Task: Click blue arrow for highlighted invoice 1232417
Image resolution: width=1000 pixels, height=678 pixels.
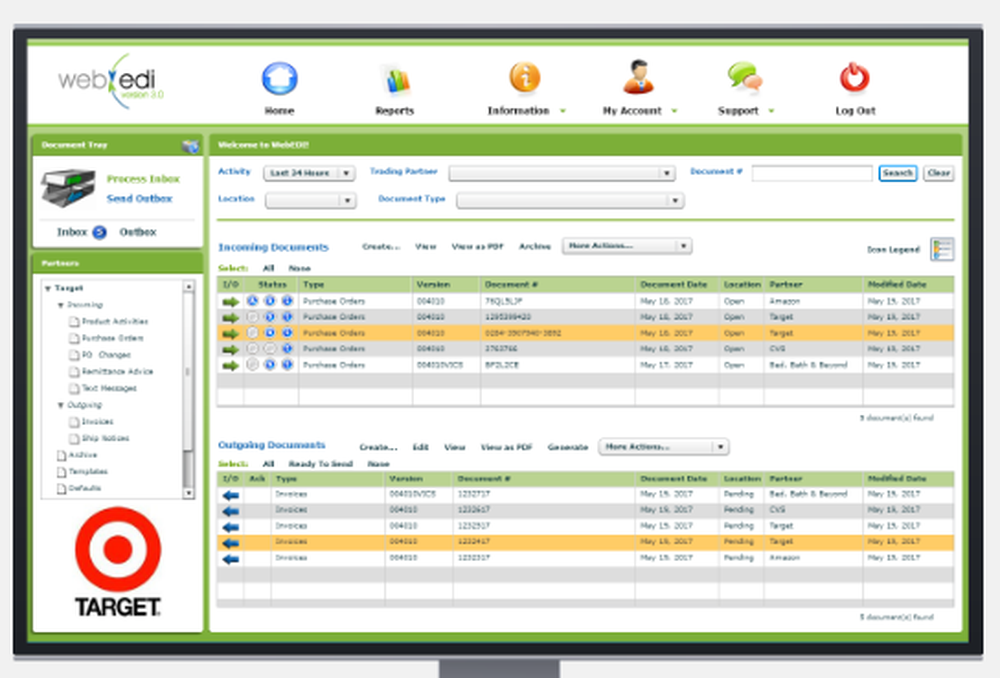Action: 231,543
